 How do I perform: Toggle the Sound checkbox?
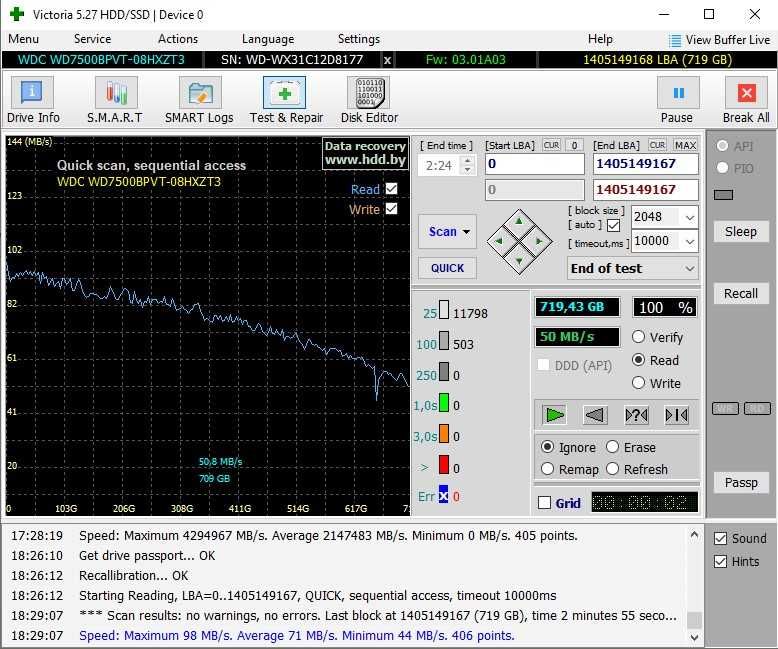(720, 539)
